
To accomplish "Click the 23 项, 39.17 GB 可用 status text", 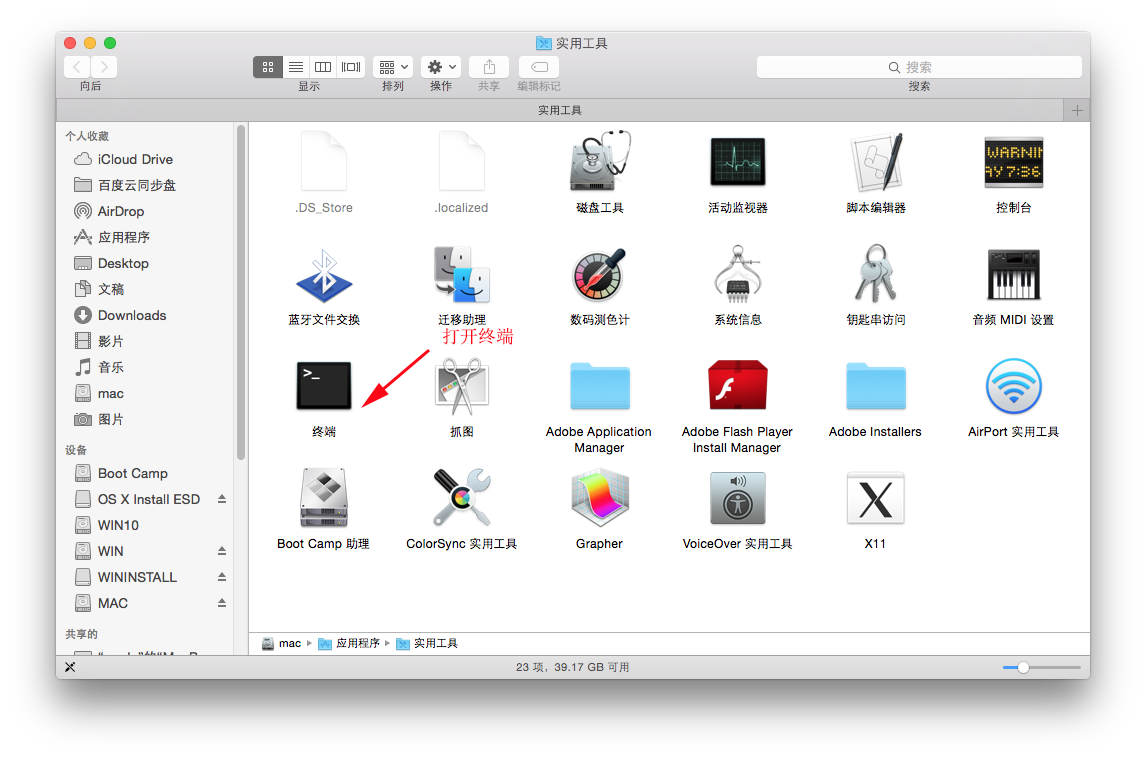I will coord(572,667).
